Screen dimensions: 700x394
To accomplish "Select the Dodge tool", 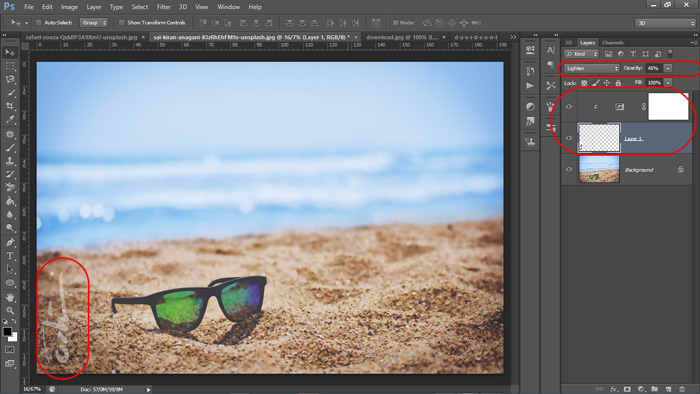I will point(10,228).
